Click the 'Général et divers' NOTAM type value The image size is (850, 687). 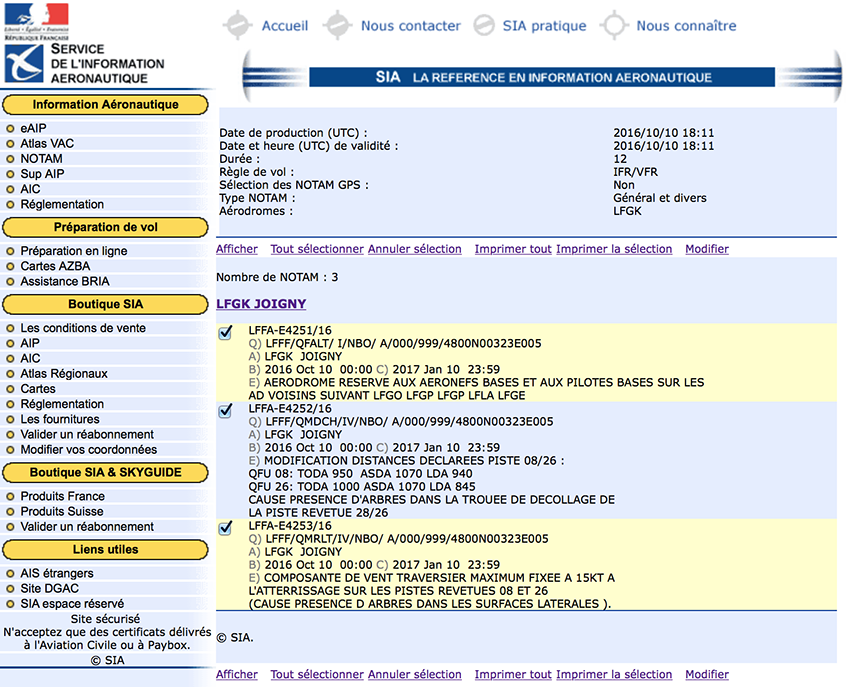click(x=660, y=198)
